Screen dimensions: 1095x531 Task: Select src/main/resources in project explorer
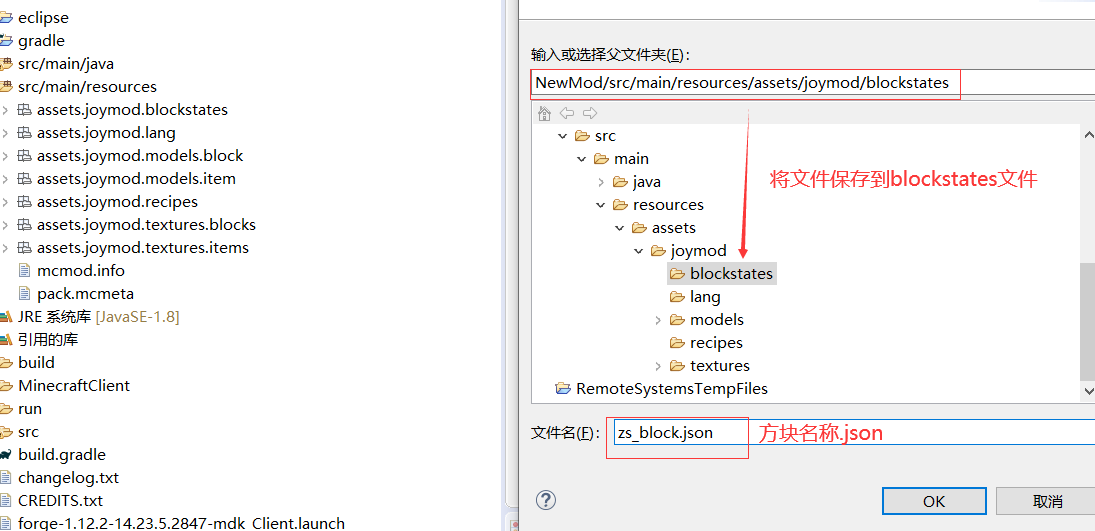87,87
